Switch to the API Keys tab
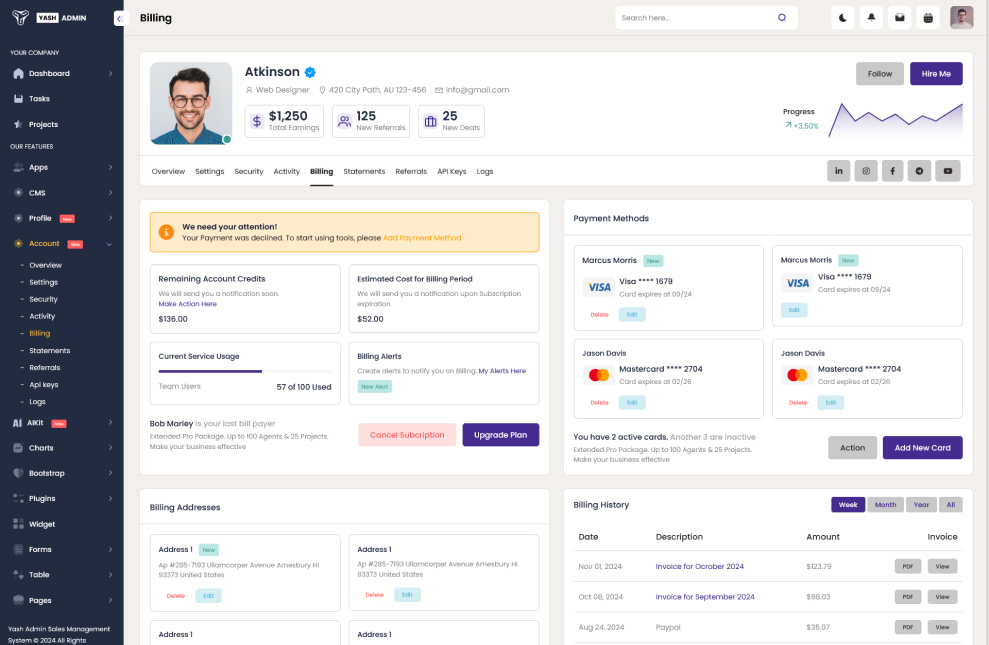 click(x=452, y=171)
